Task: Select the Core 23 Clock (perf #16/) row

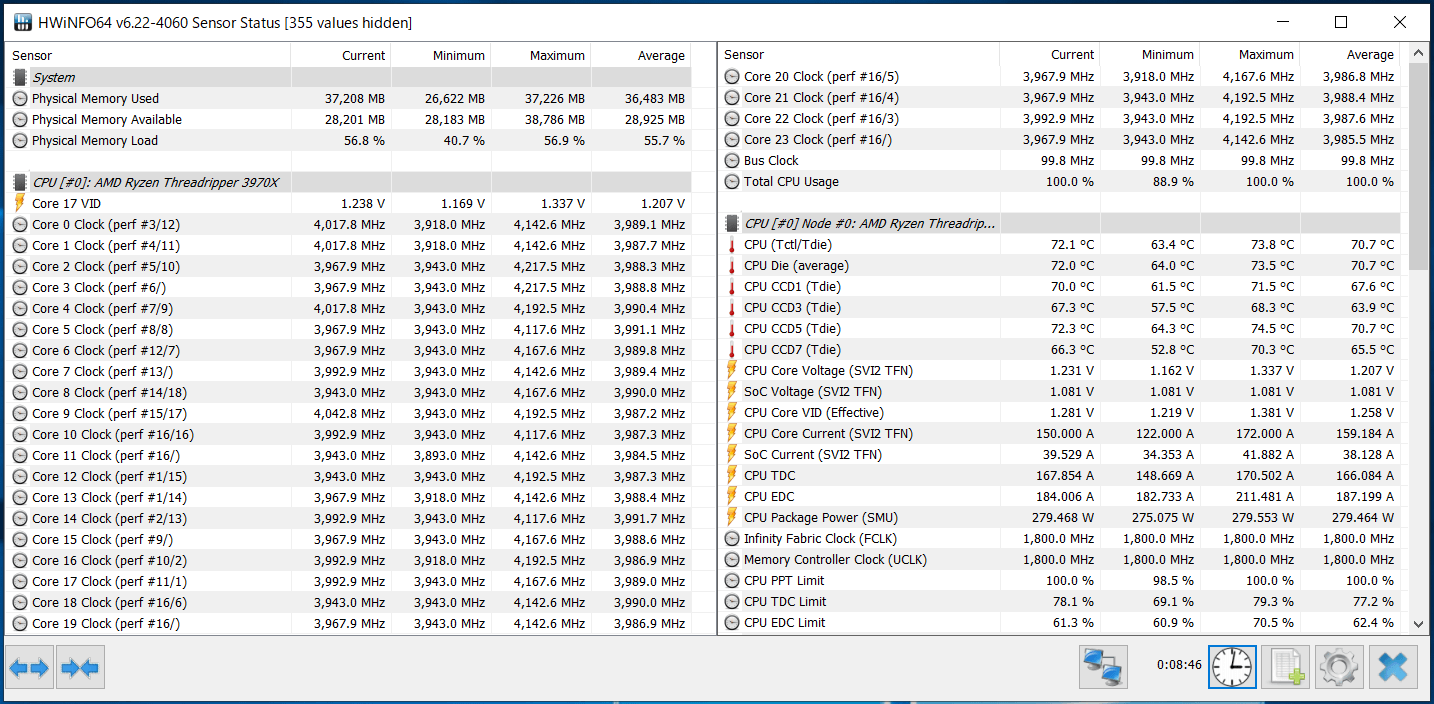Action: [x=1059, y=140]
